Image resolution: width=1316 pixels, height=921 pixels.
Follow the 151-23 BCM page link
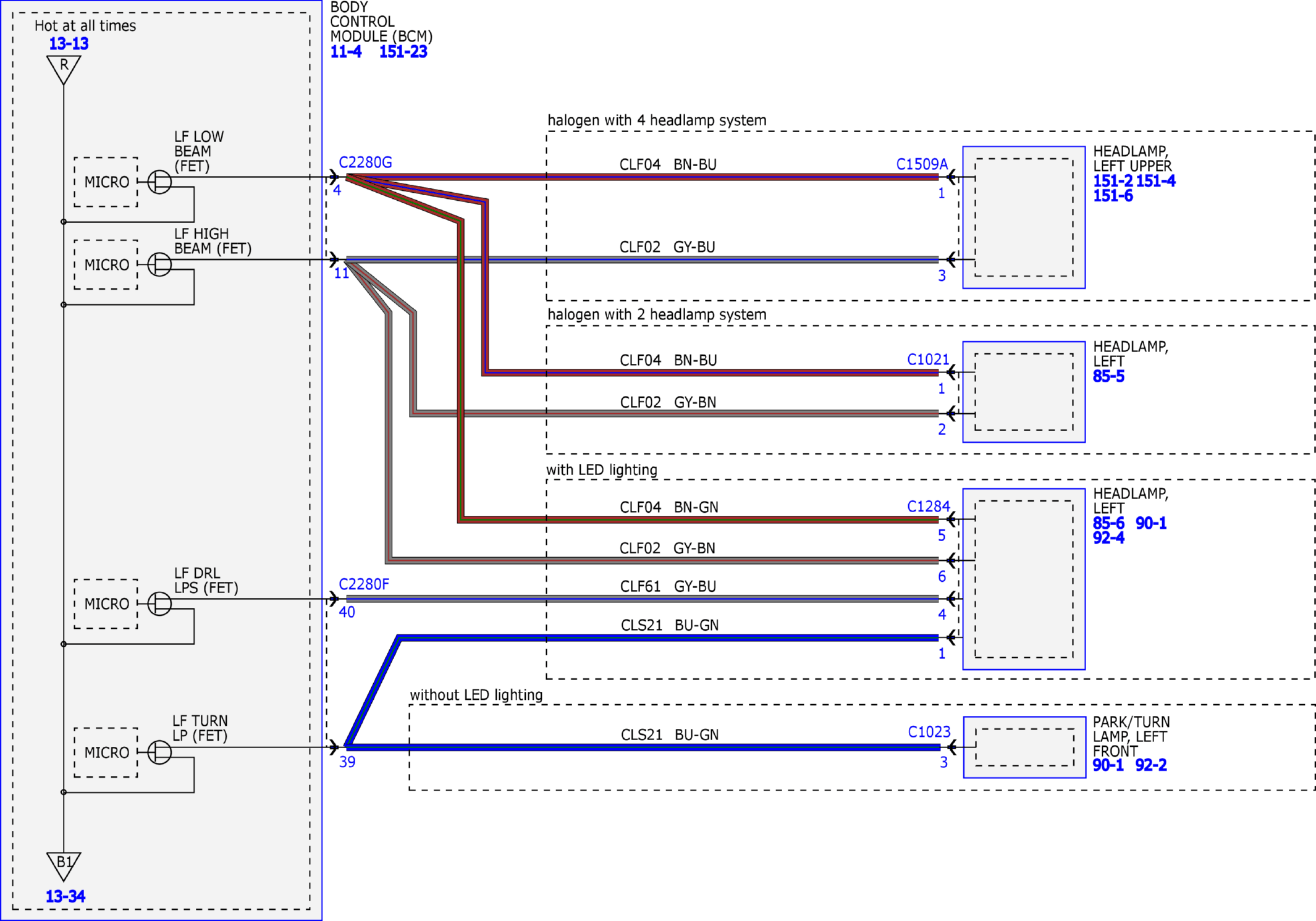tap(403, 52)
